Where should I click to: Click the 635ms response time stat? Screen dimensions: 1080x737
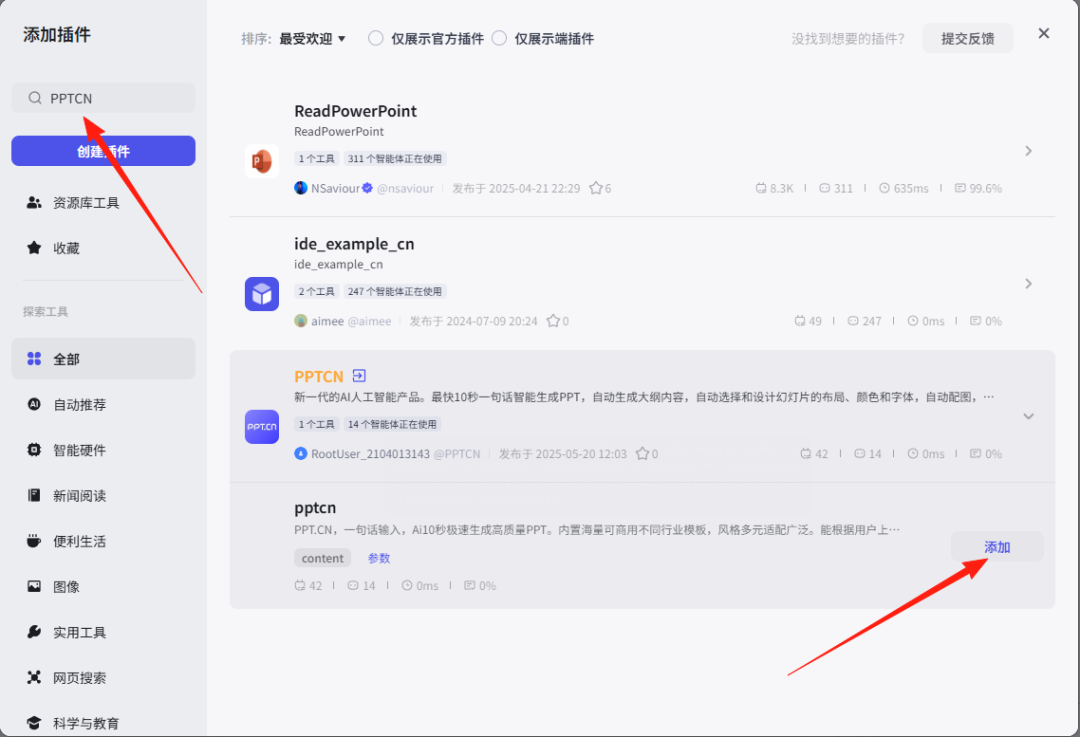point(904,188)
